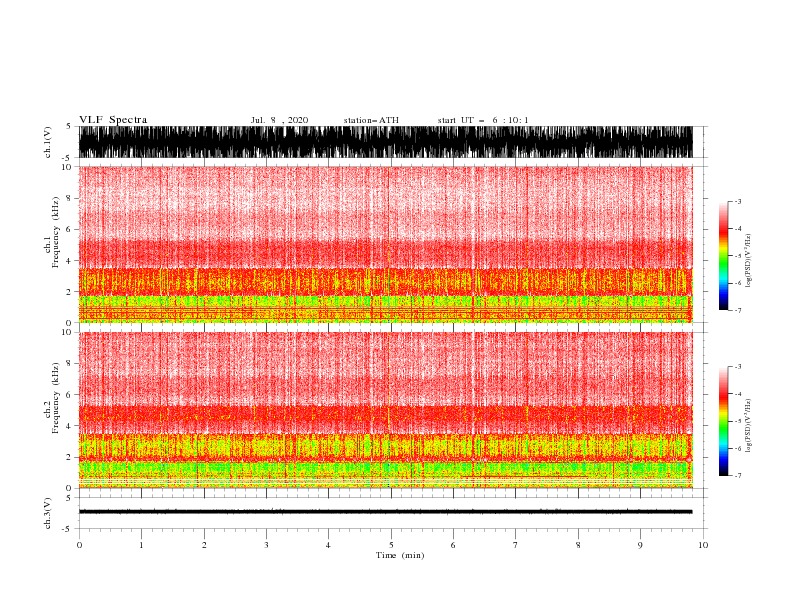Viewport: 792px width, 612px height.
Task: Click the "-7" label on ch.1 color scale
Action: (x=737, y=310)
